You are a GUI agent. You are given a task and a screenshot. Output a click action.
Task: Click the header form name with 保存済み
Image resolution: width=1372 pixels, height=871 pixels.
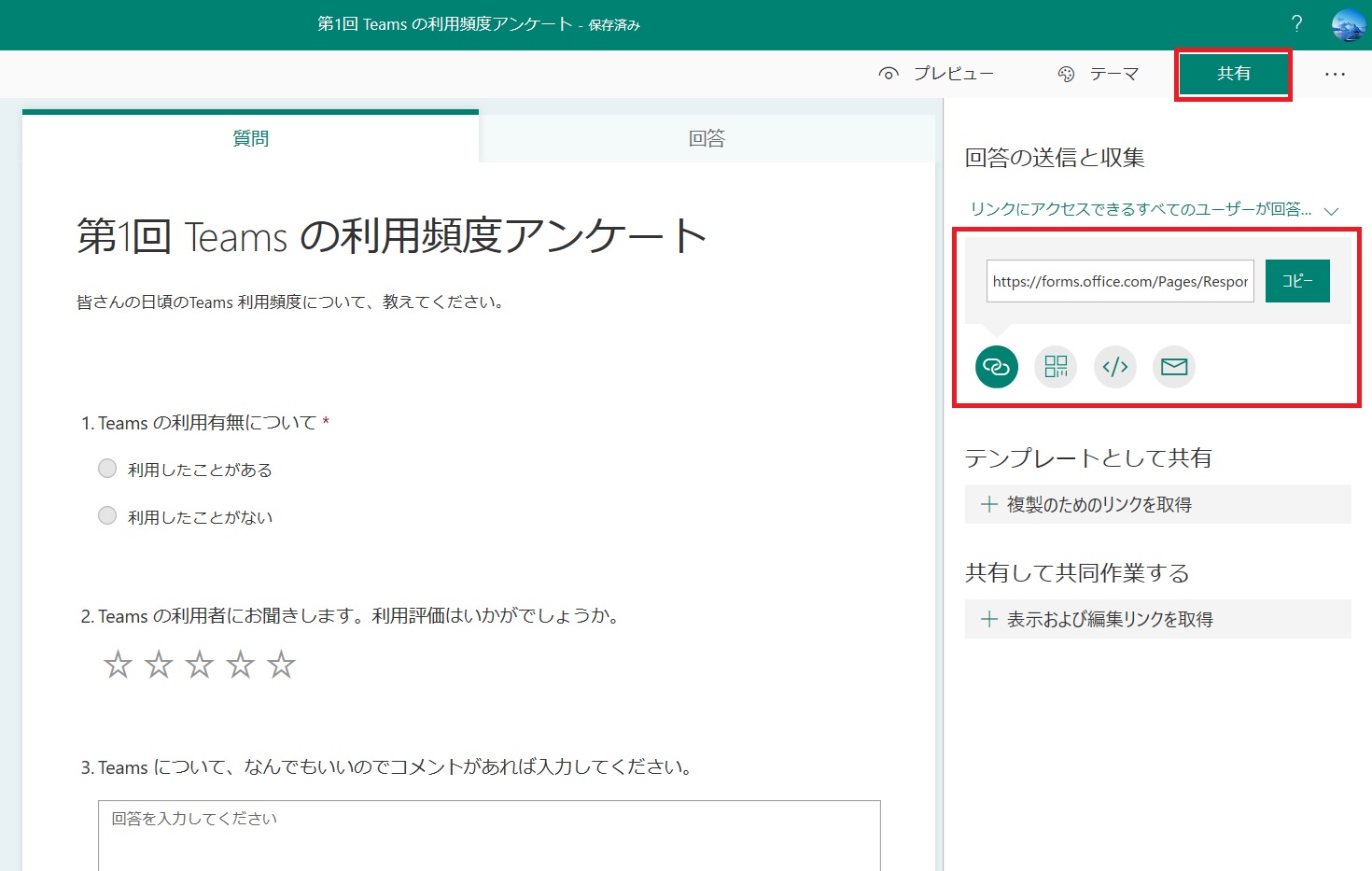pos(479,24)
